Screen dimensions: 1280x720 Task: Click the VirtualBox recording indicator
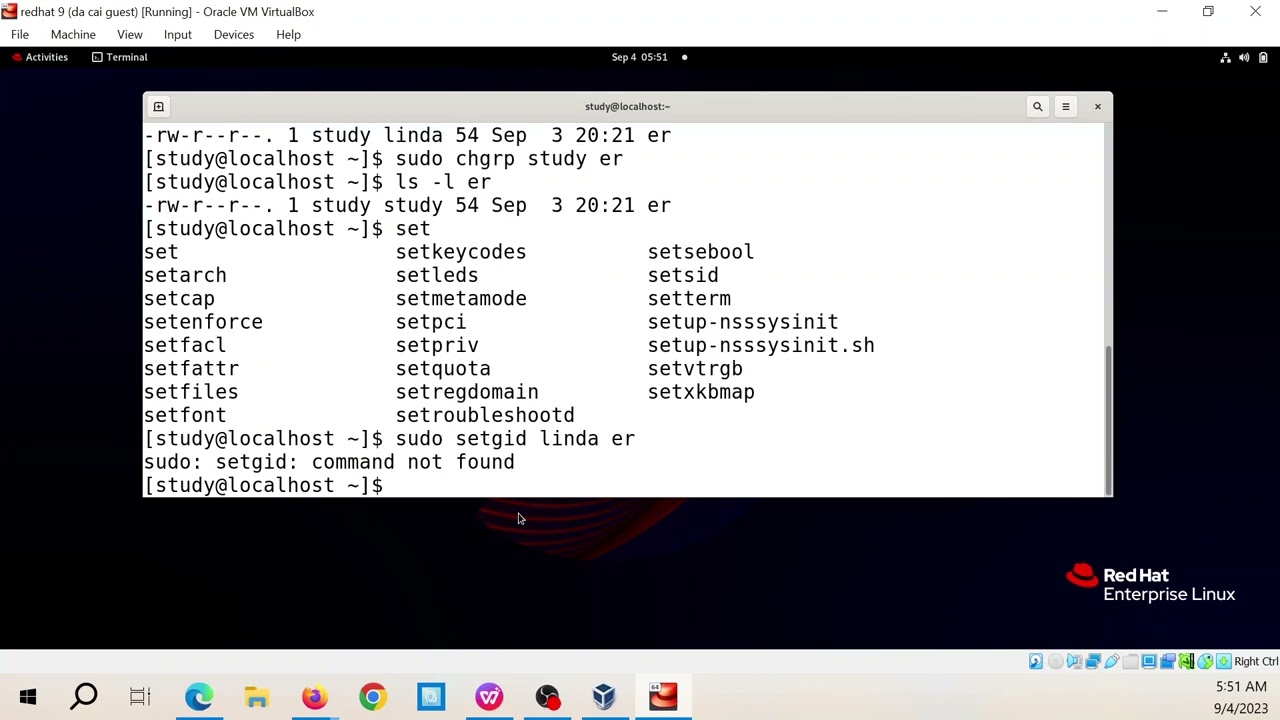(1167, 661)
